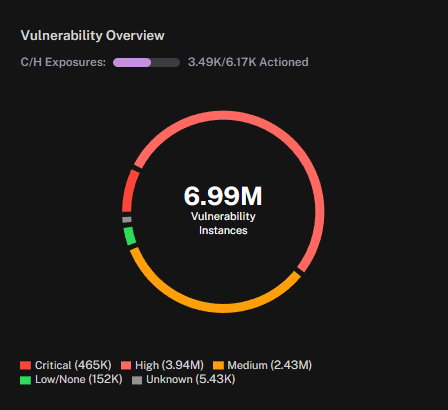The height and width of the screenshot is (410, 448).
Task: Click the Medium orange legend swatch
Action: (218, 365)
